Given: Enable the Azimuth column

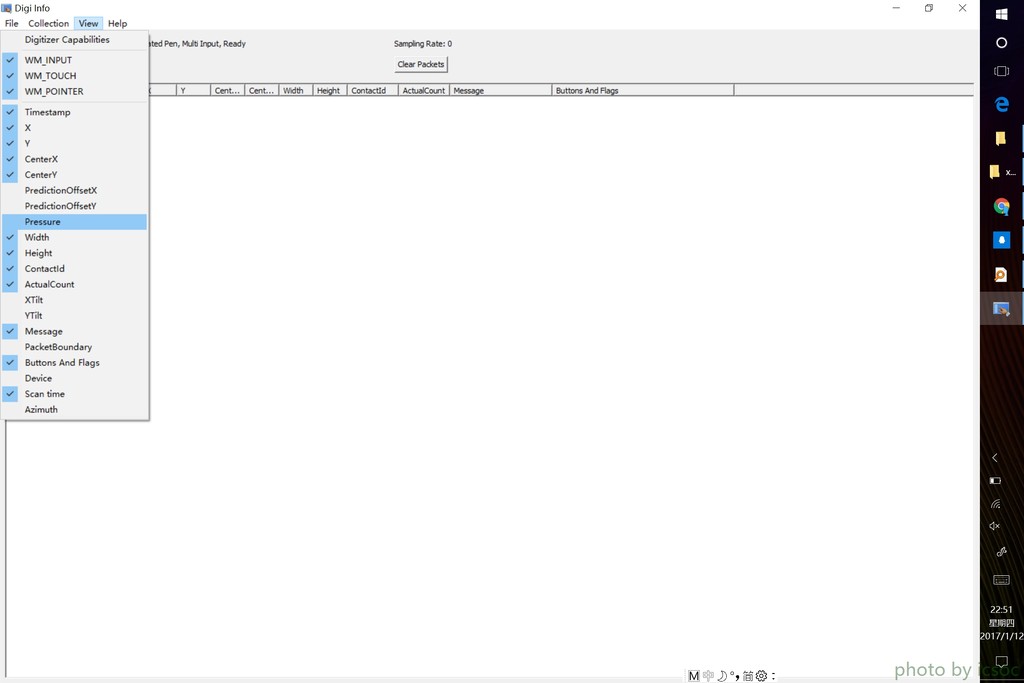Looking at the screenshot, I should point(74,410).
